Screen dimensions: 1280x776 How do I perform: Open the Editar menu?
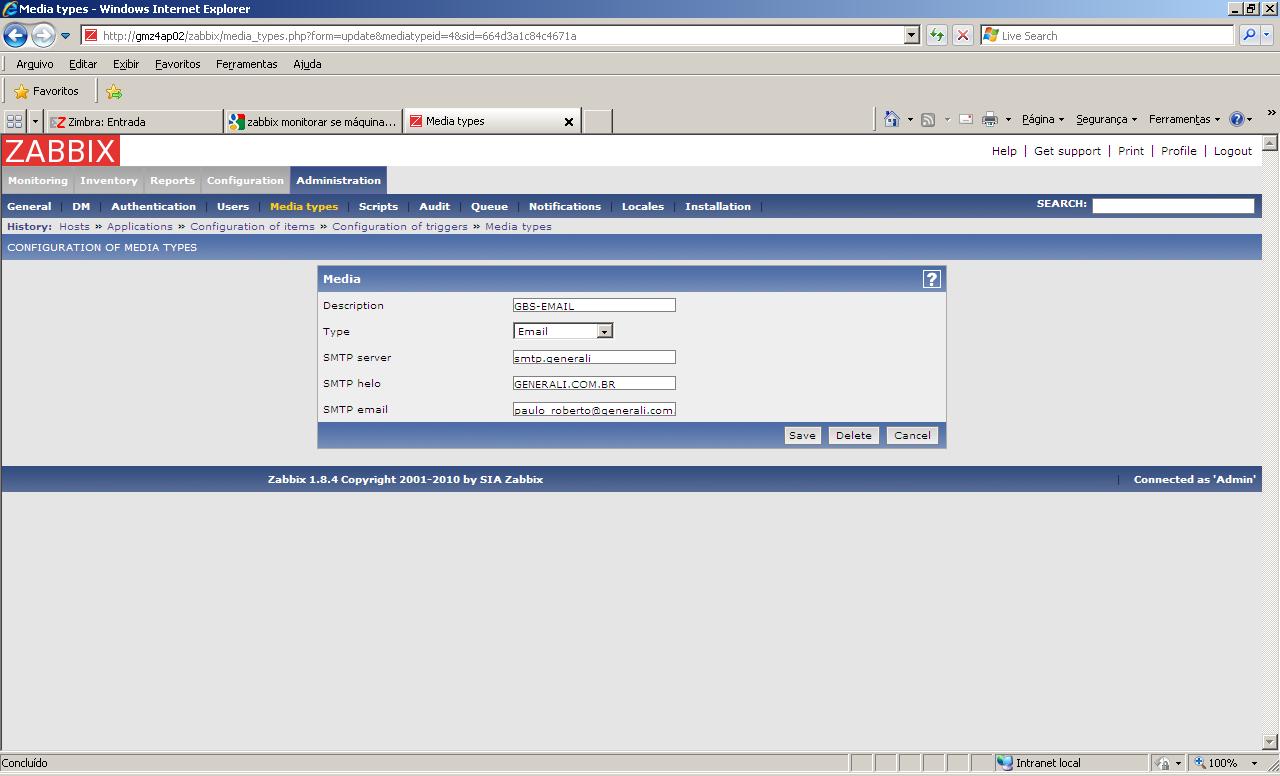pos(83,64)
